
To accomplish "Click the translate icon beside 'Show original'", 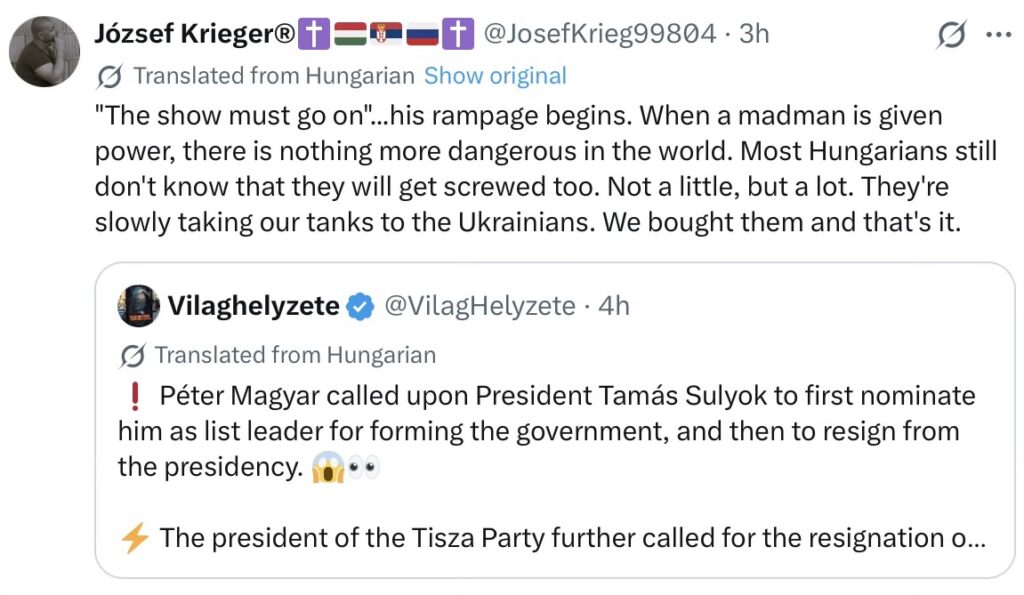I will pos(111,76).
